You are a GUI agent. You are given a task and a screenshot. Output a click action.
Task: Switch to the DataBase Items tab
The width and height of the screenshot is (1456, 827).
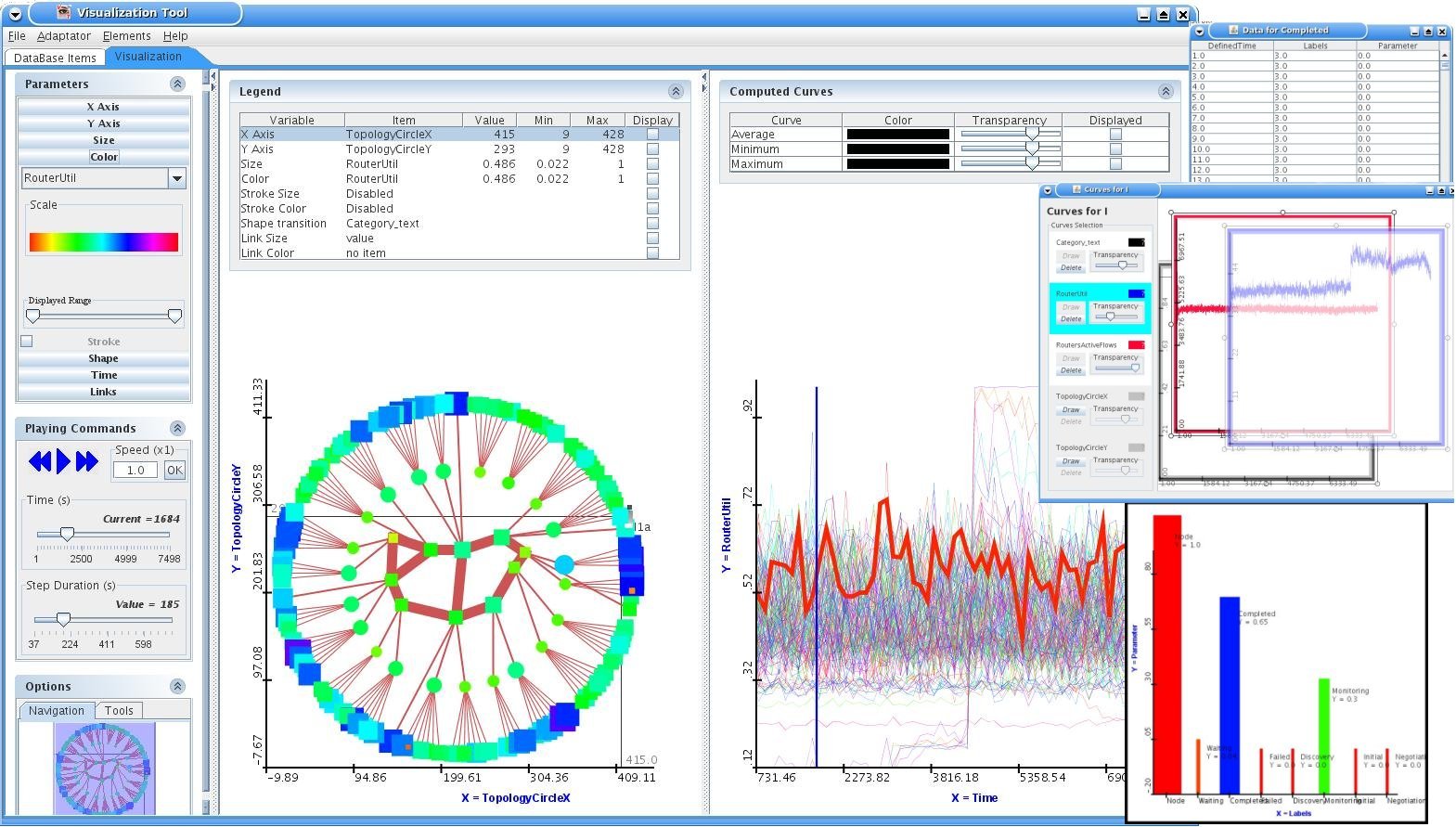pyautogui.click(x=55, y=58)
